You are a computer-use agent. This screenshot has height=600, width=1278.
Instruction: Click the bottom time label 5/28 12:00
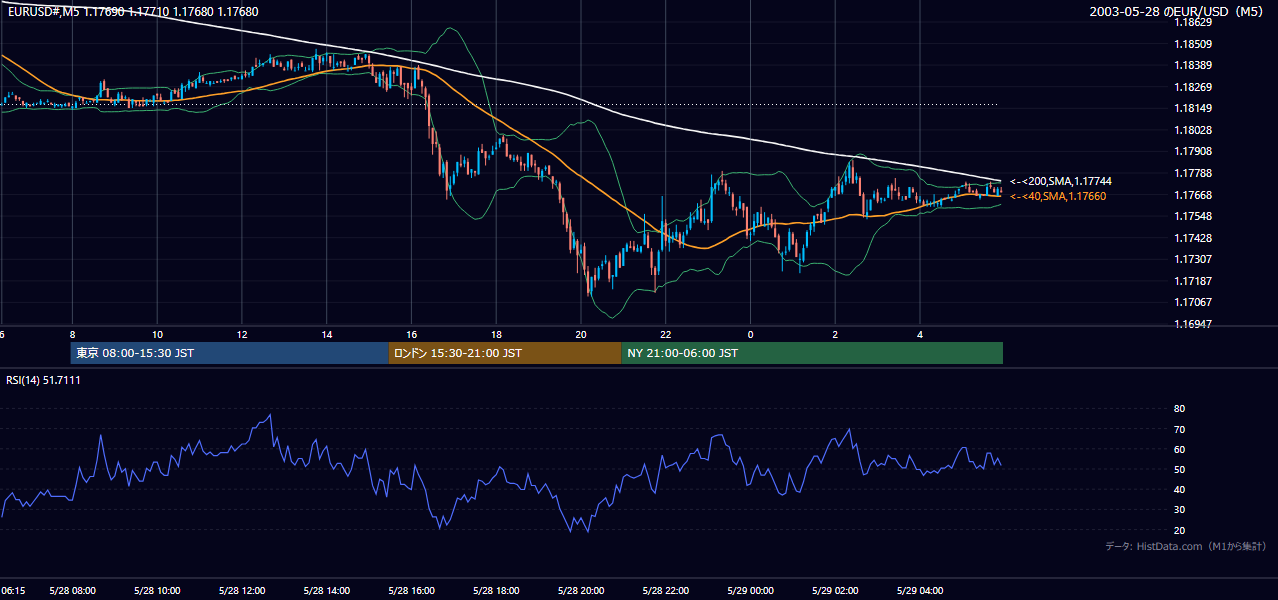242,591
